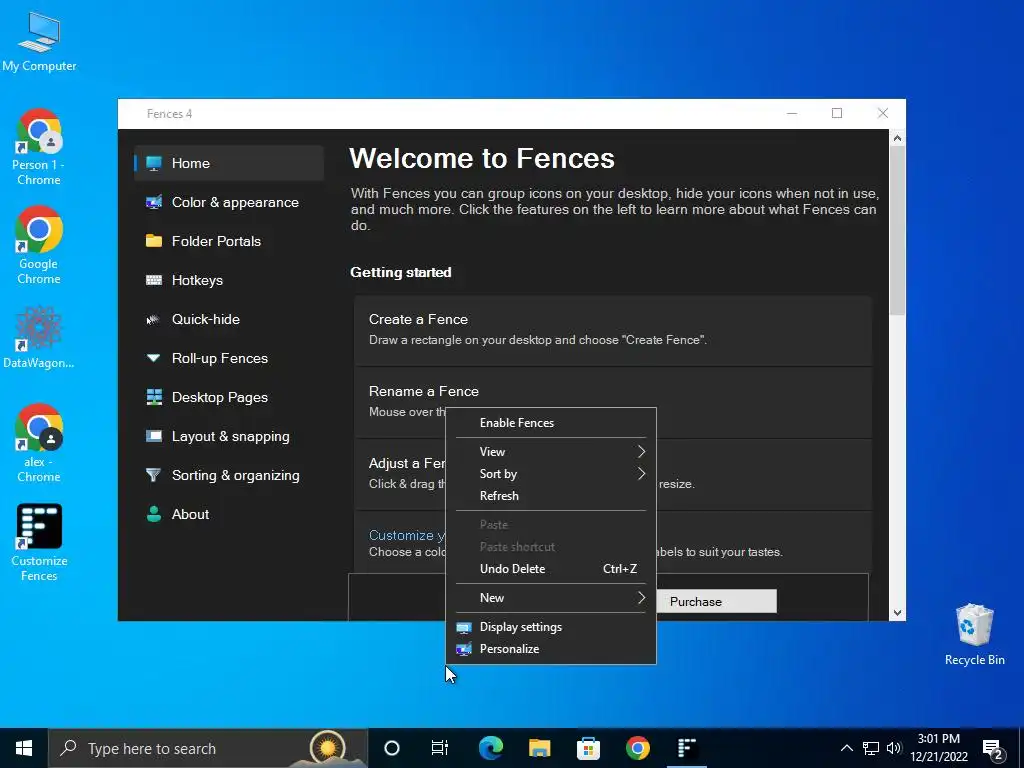Open Microsoft Edge from the taskbar
Viewport: 1024px width, 768px height.
[x=491, y=748]
